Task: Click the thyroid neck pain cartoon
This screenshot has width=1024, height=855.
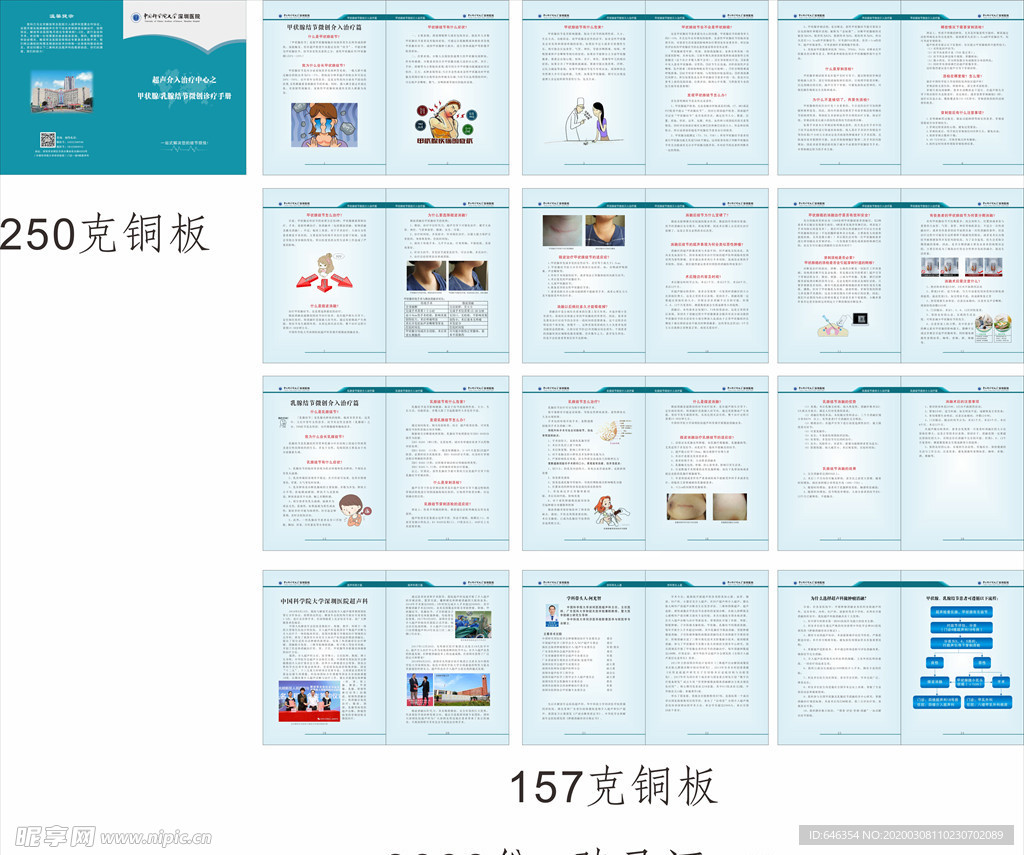Action: 445,122
